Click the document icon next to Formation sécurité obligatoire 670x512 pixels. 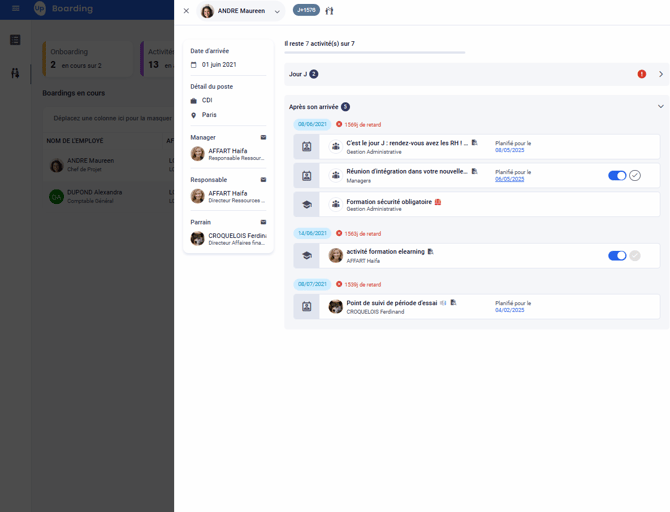(438, 202)
